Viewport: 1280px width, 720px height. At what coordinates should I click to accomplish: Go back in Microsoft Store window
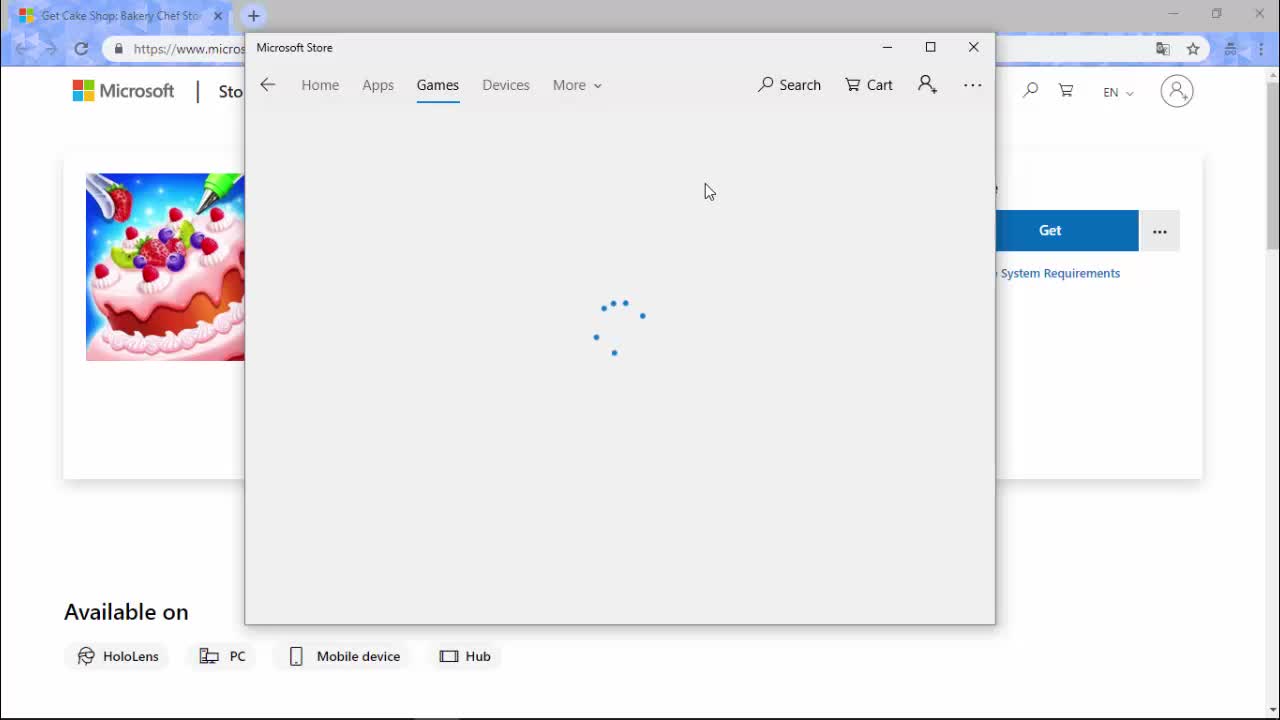267,85
